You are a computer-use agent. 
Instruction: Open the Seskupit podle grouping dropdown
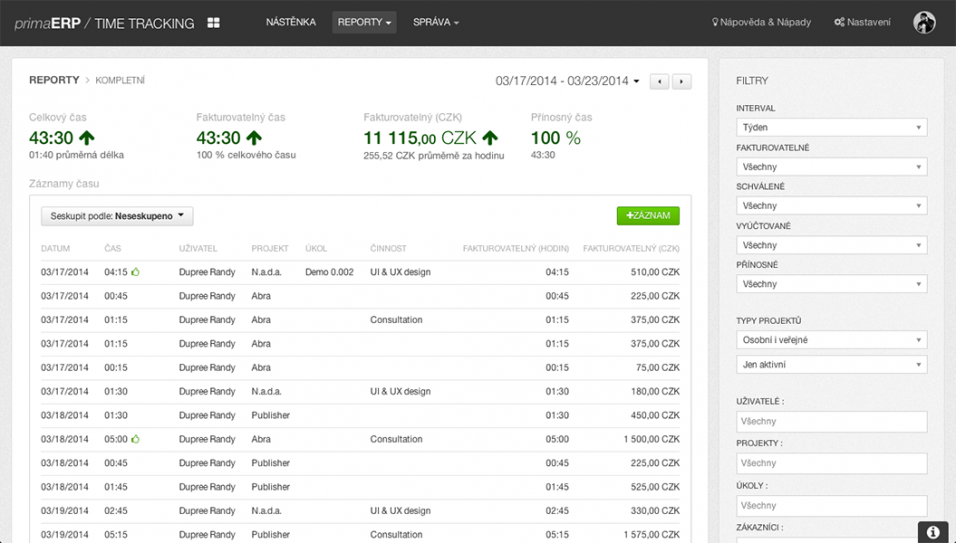[117, 215]
